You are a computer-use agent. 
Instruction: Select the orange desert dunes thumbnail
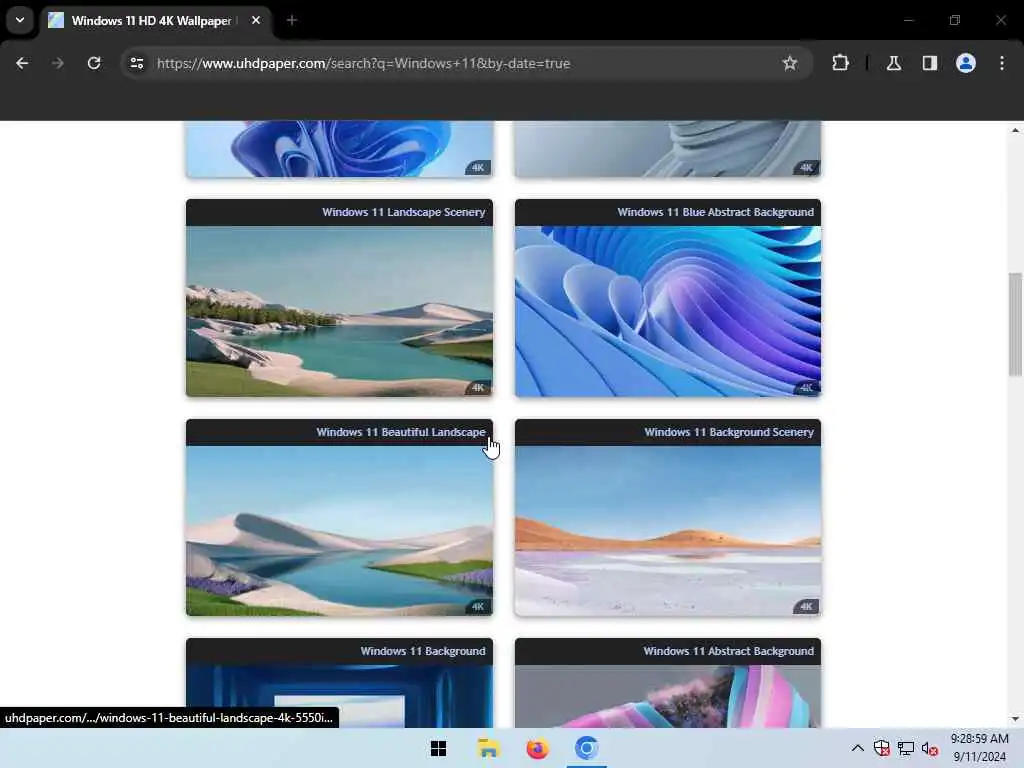(667, 531)
